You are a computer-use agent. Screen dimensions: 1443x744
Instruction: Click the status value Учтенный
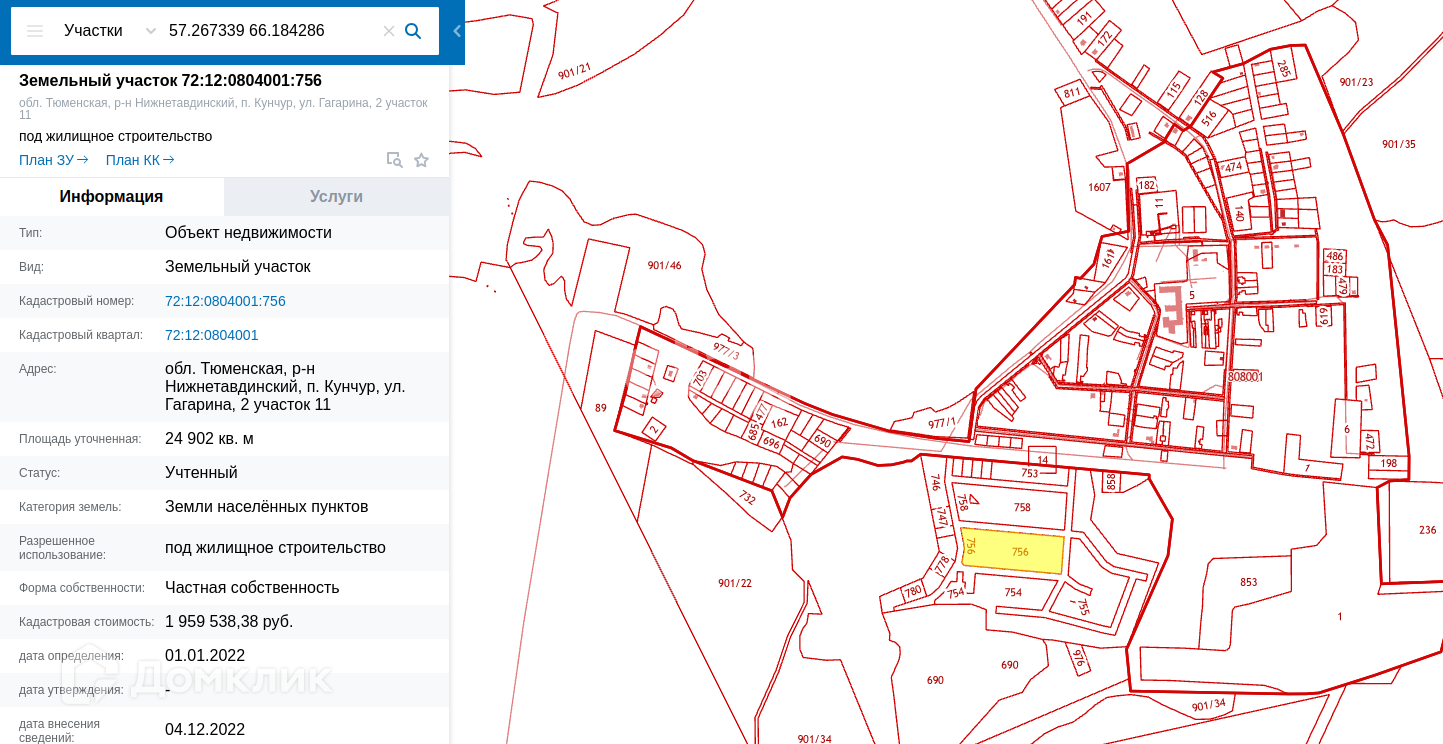pyautogui.click(x=201, y=473)
